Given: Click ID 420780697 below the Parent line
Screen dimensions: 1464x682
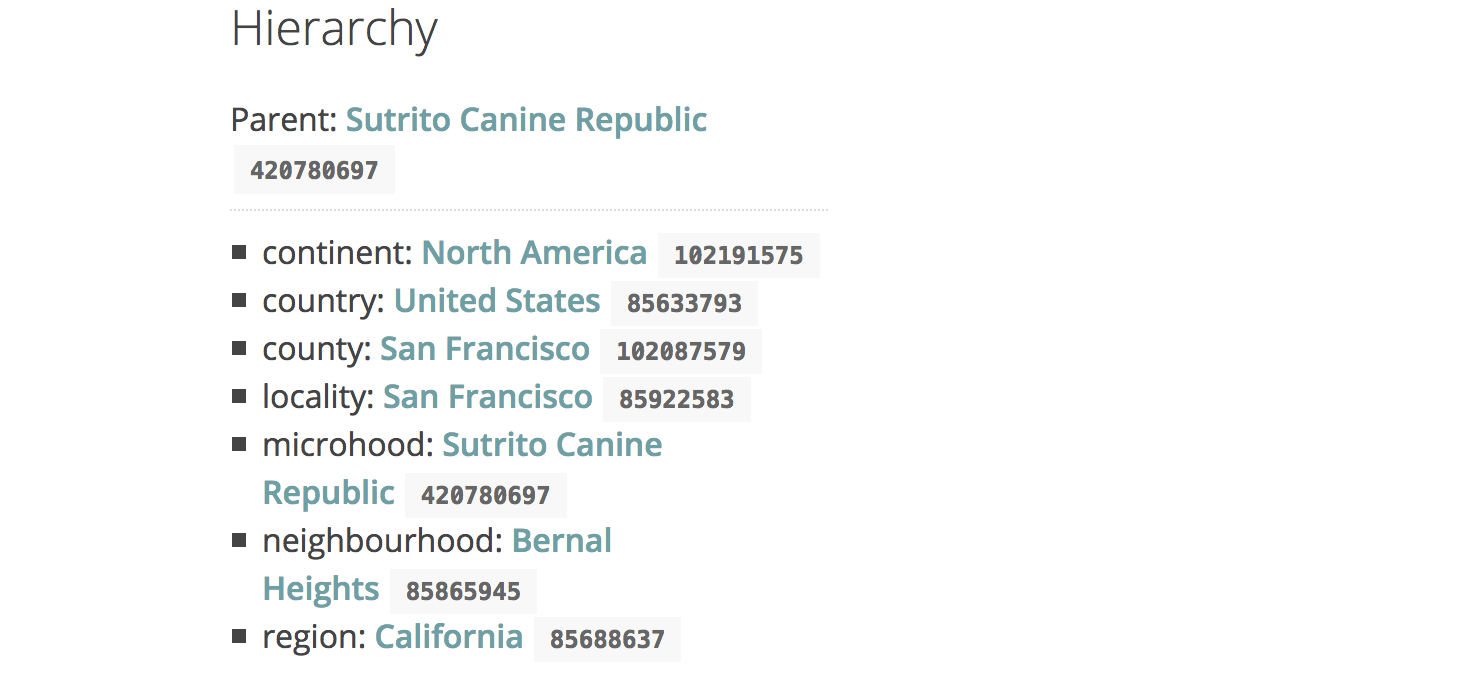Looking at the screenshot, I should click(314, 170).
